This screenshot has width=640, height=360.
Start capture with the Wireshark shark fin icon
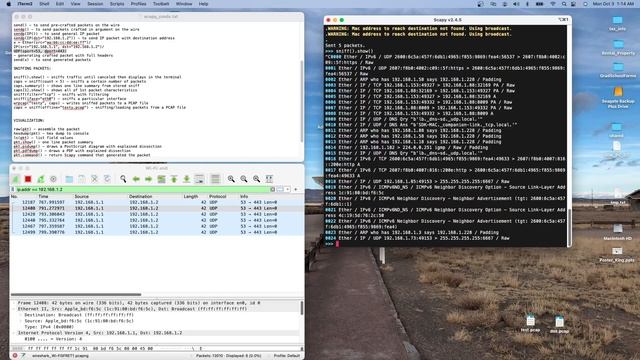click(16, 179)
